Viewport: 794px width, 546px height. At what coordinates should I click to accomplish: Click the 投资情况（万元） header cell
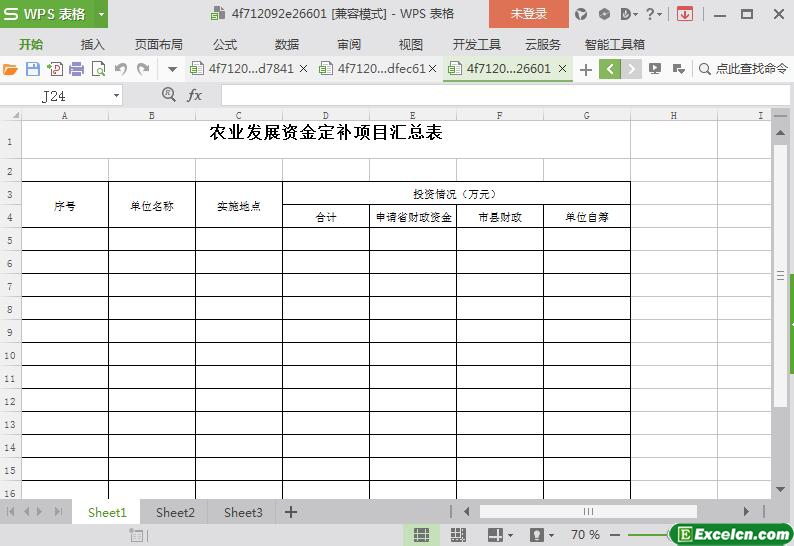(456, 193)
